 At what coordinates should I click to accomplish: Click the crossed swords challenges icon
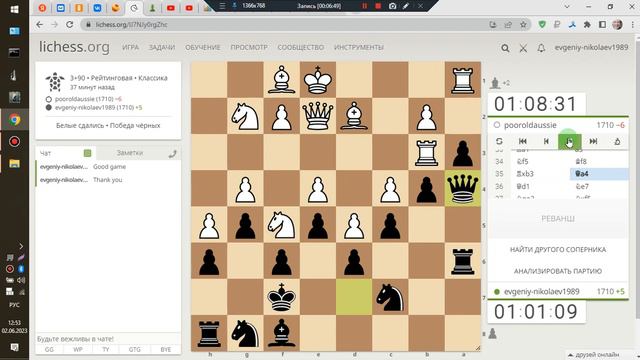click(523, 48)
